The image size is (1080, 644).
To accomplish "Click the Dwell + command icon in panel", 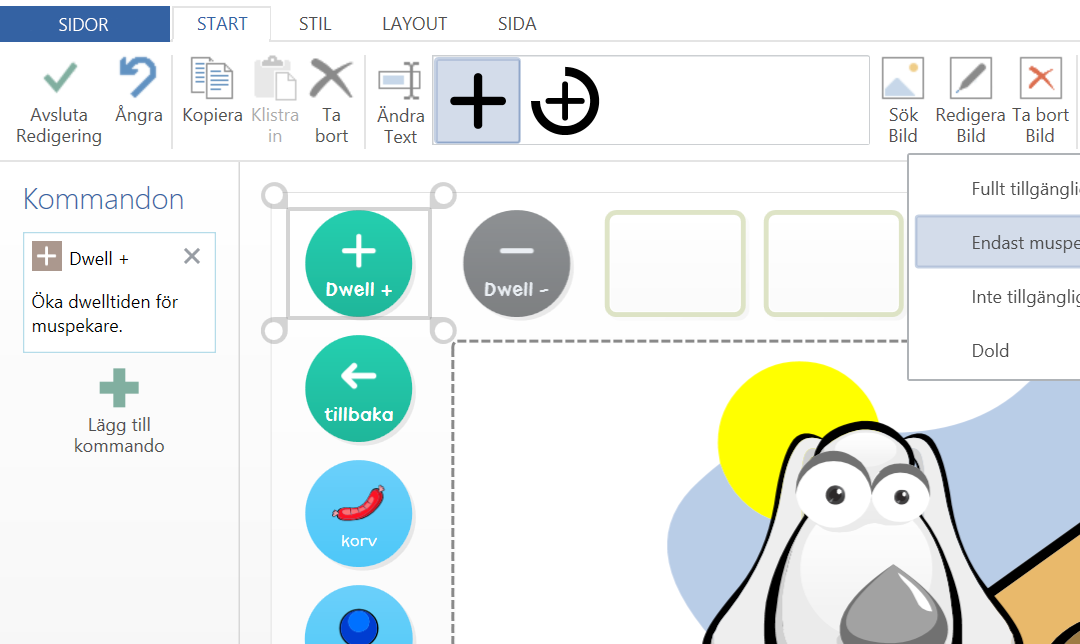I will [47, 256].
